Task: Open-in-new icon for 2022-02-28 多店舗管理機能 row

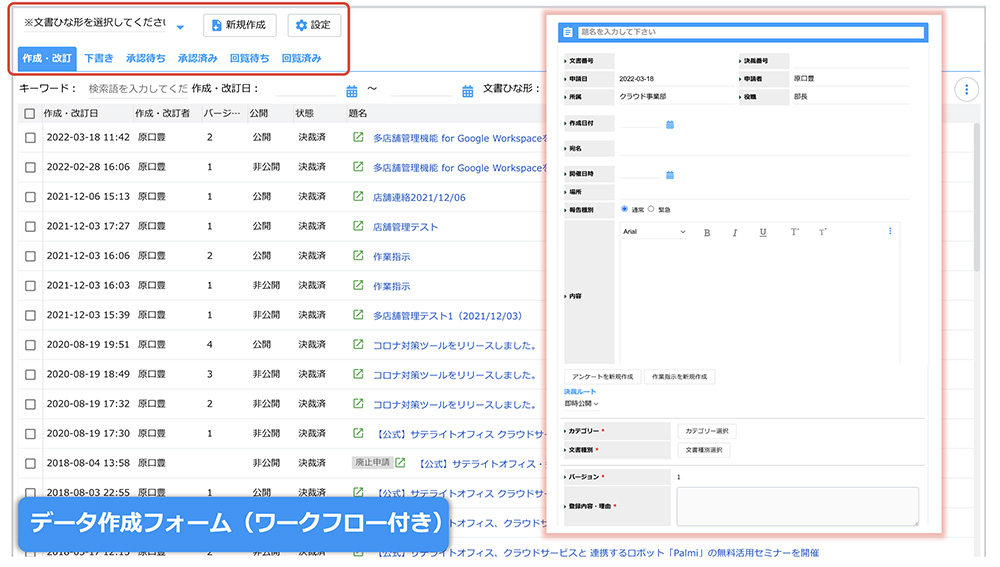Action: point(358,166)
